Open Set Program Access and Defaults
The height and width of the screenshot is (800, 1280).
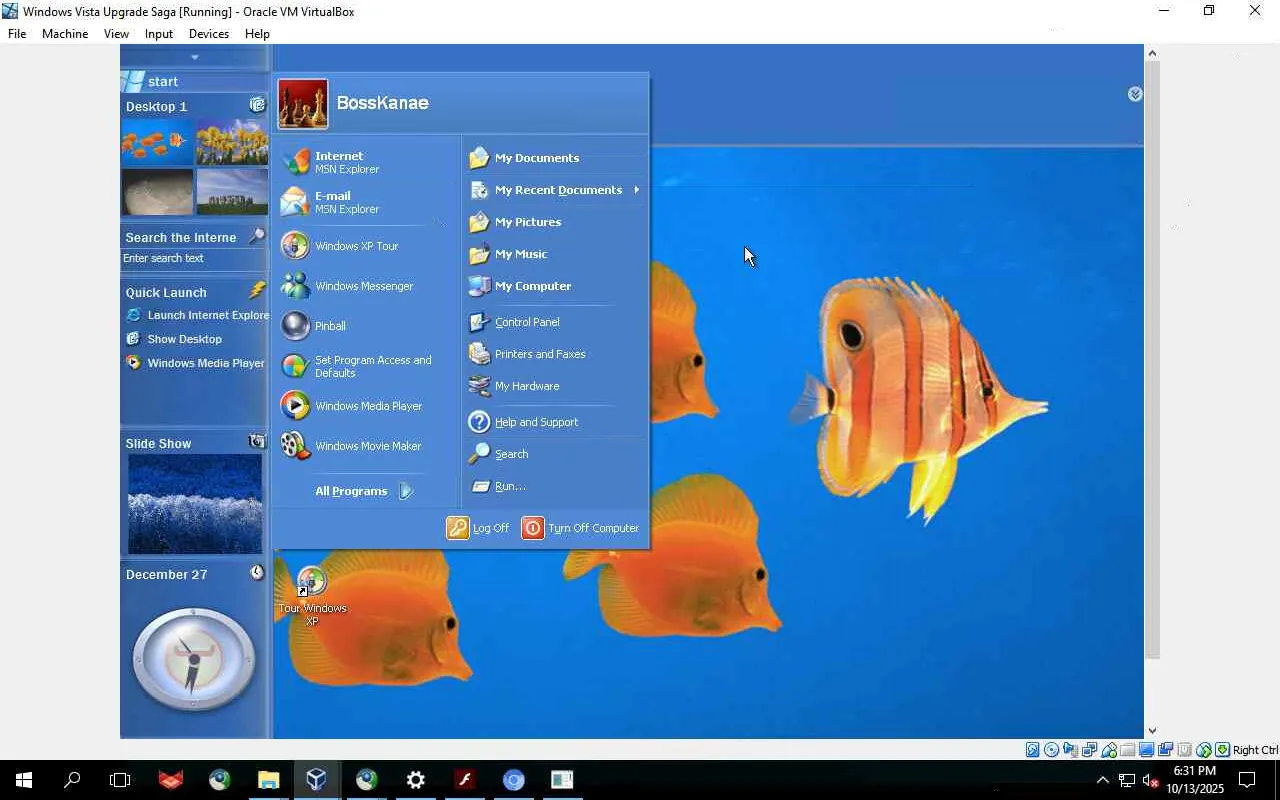tap(365, 366)
